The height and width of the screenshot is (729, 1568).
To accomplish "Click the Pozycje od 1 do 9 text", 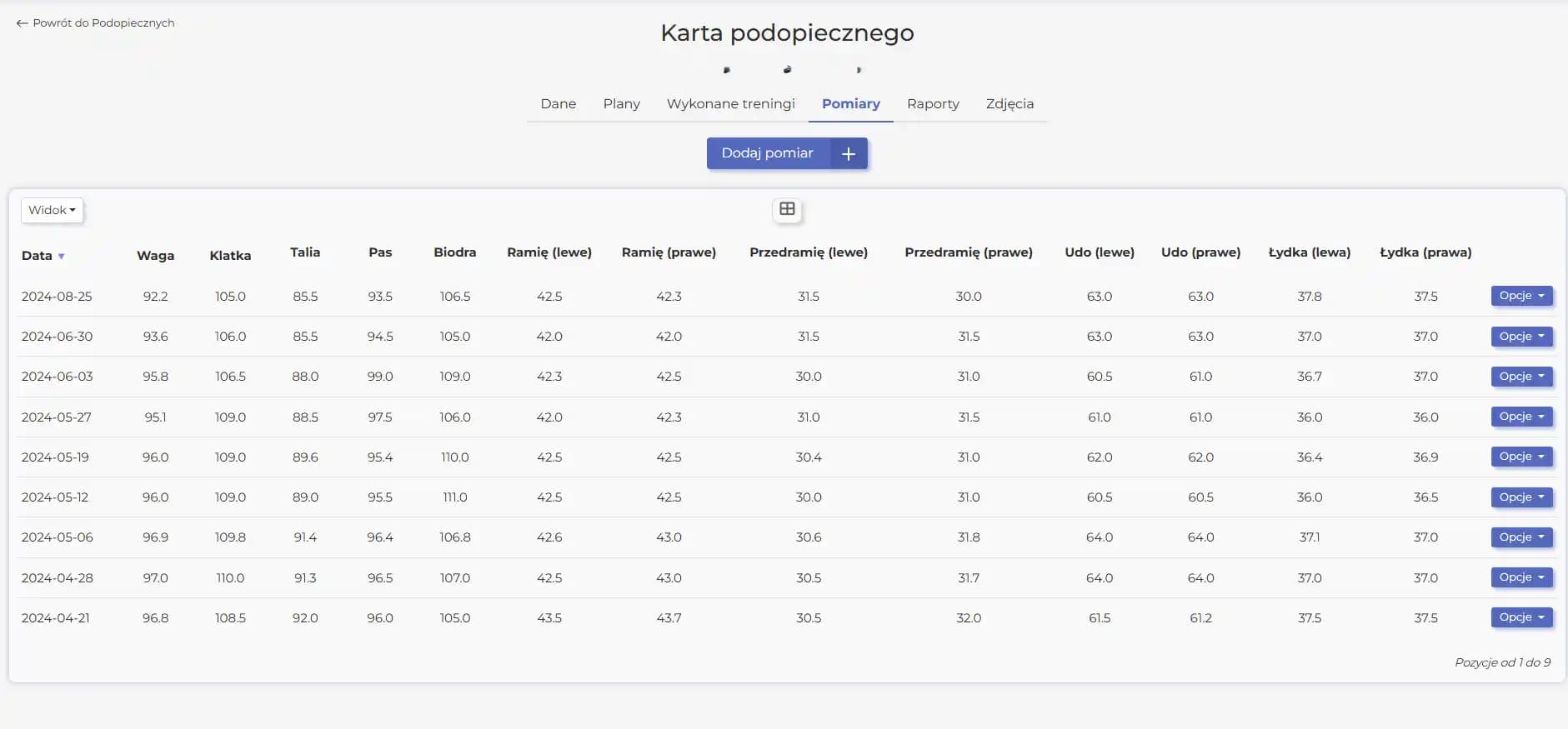I will [x=1502, y=662].
